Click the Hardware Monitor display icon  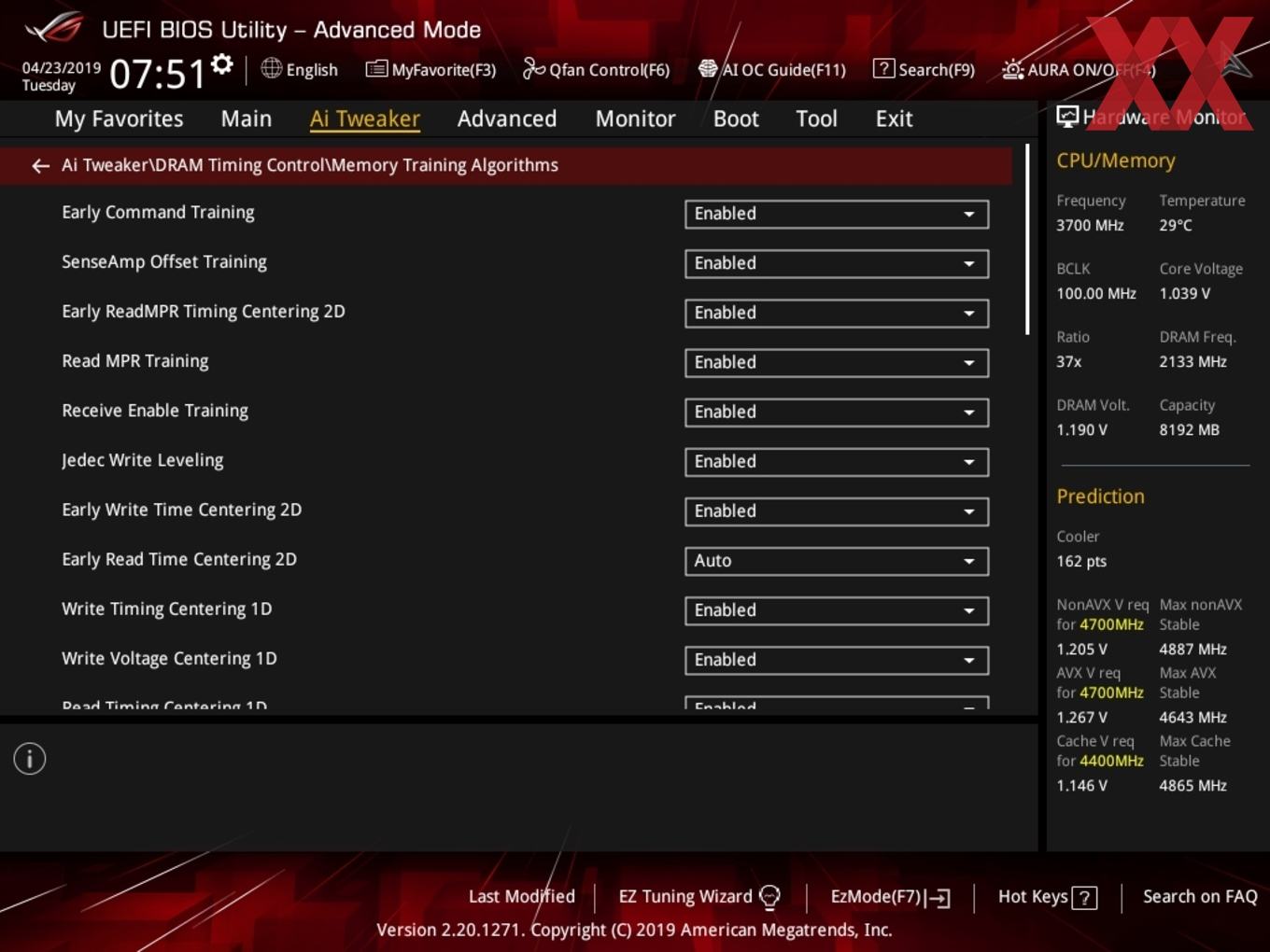coord(1067,117)
